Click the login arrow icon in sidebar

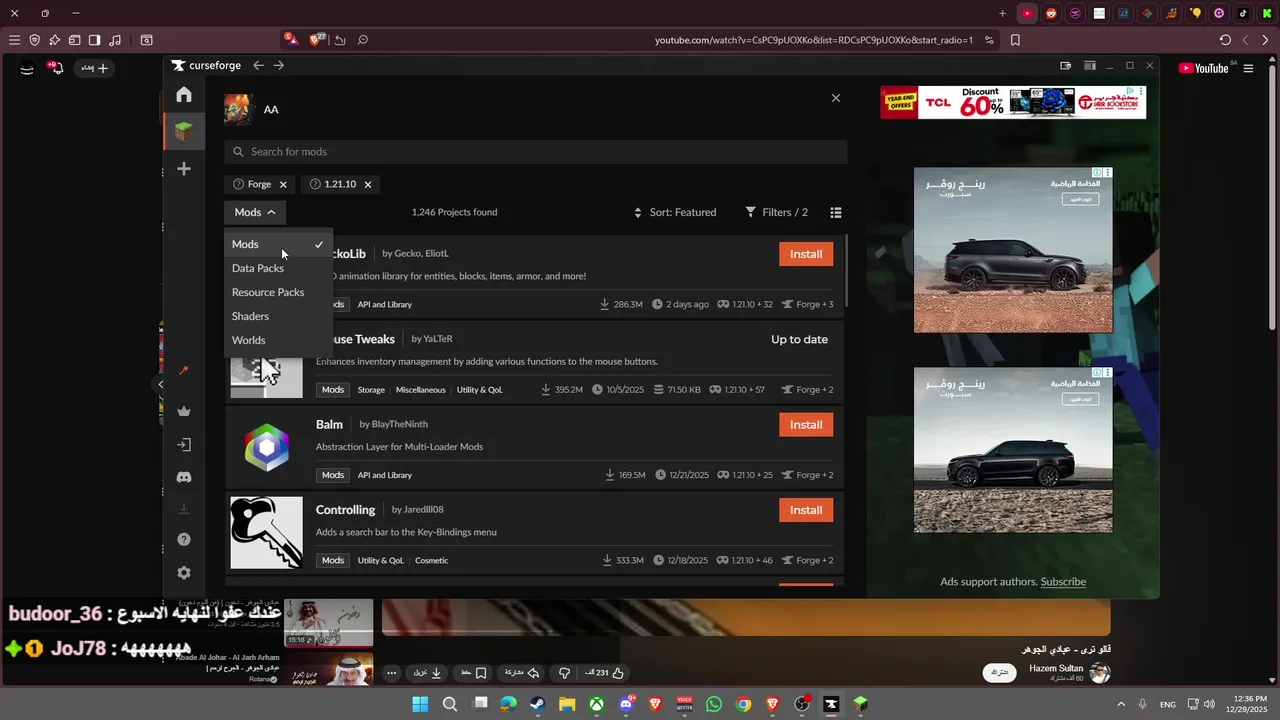tap(184, 445)
